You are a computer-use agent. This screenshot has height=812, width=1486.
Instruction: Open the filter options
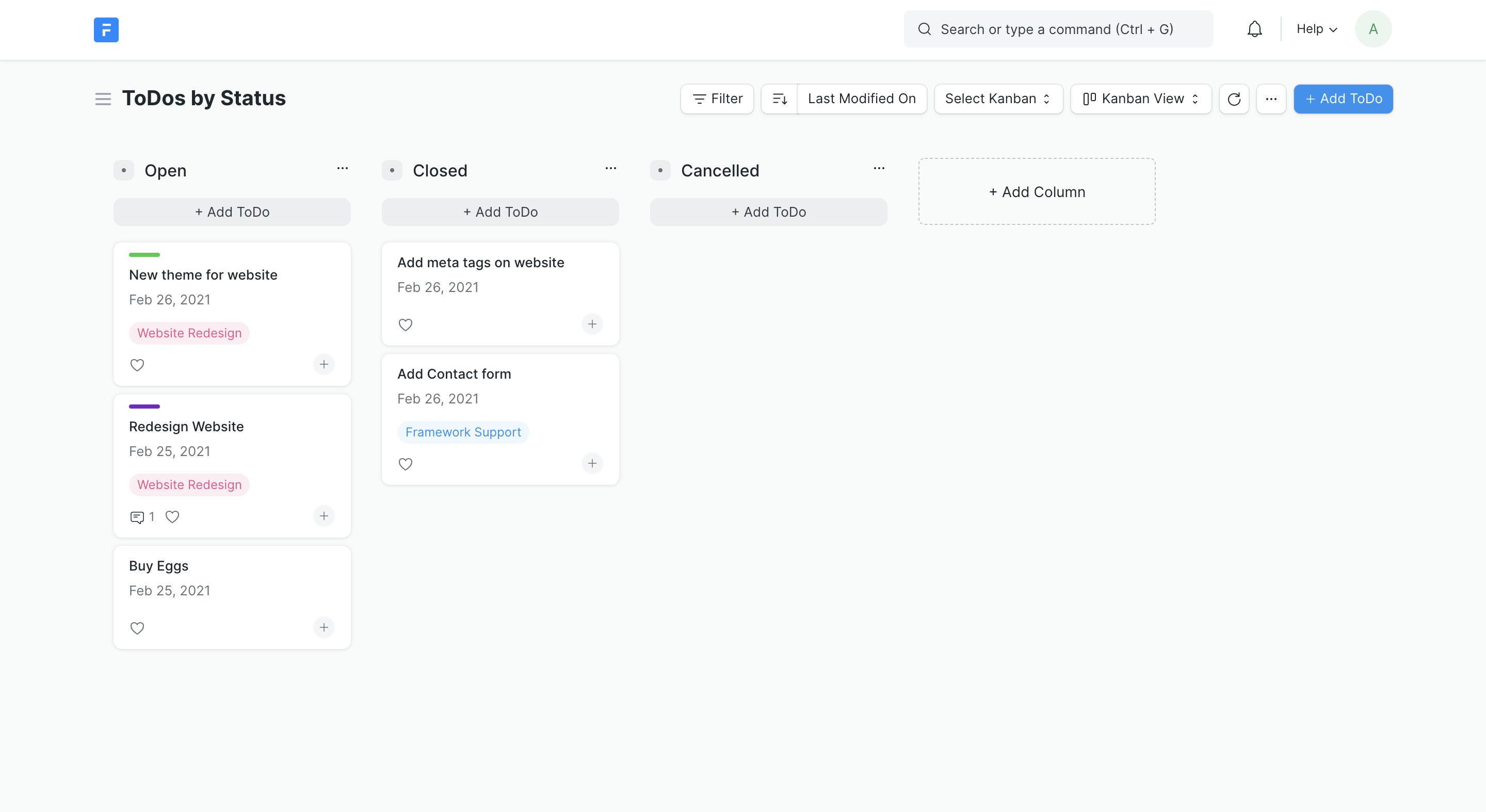(x=717, y=99)
